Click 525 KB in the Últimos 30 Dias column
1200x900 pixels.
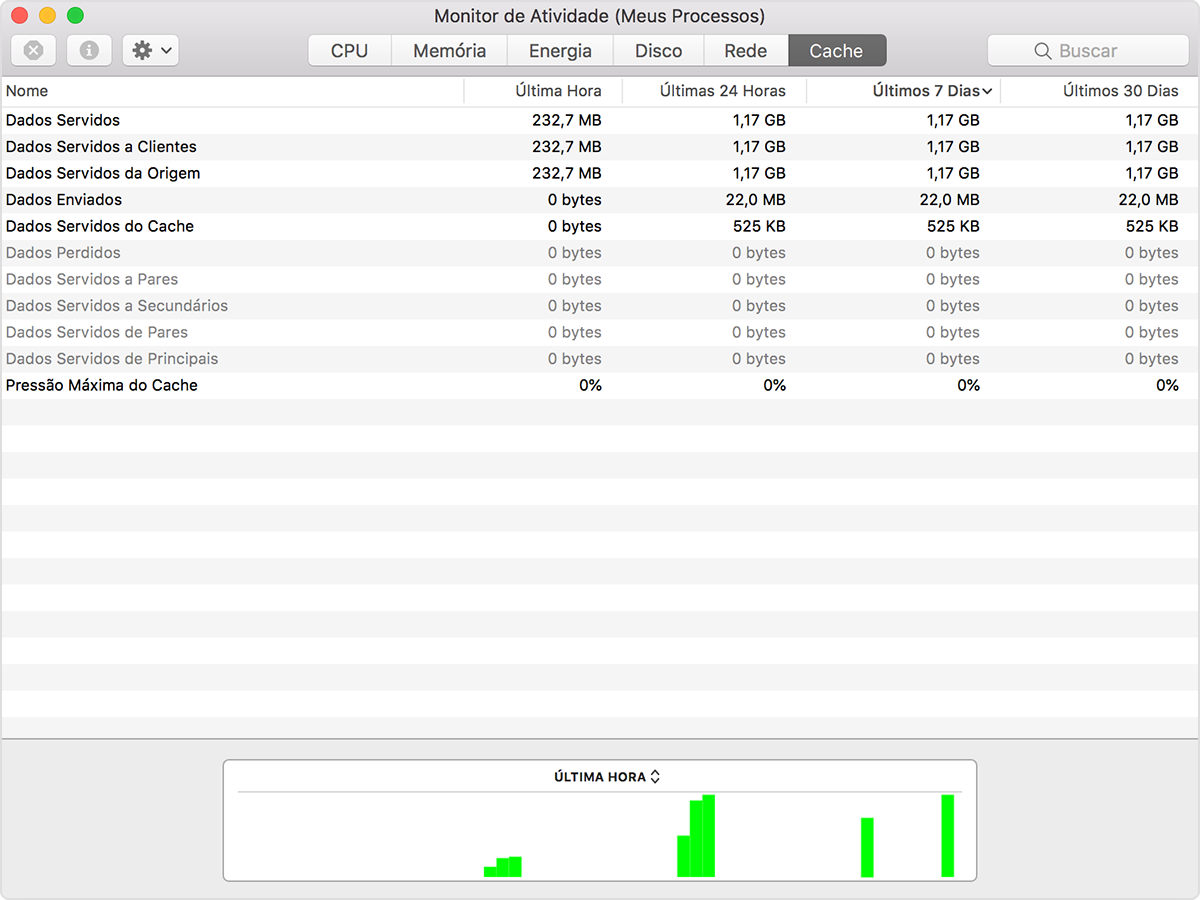pos(1152,226)
